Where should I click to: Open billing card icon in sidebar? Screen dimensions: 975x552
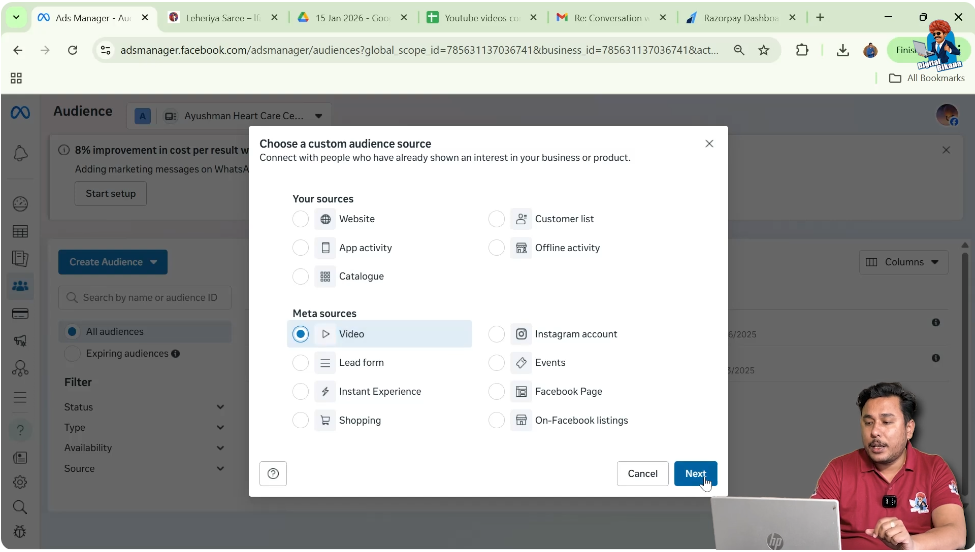click(20, 314)
